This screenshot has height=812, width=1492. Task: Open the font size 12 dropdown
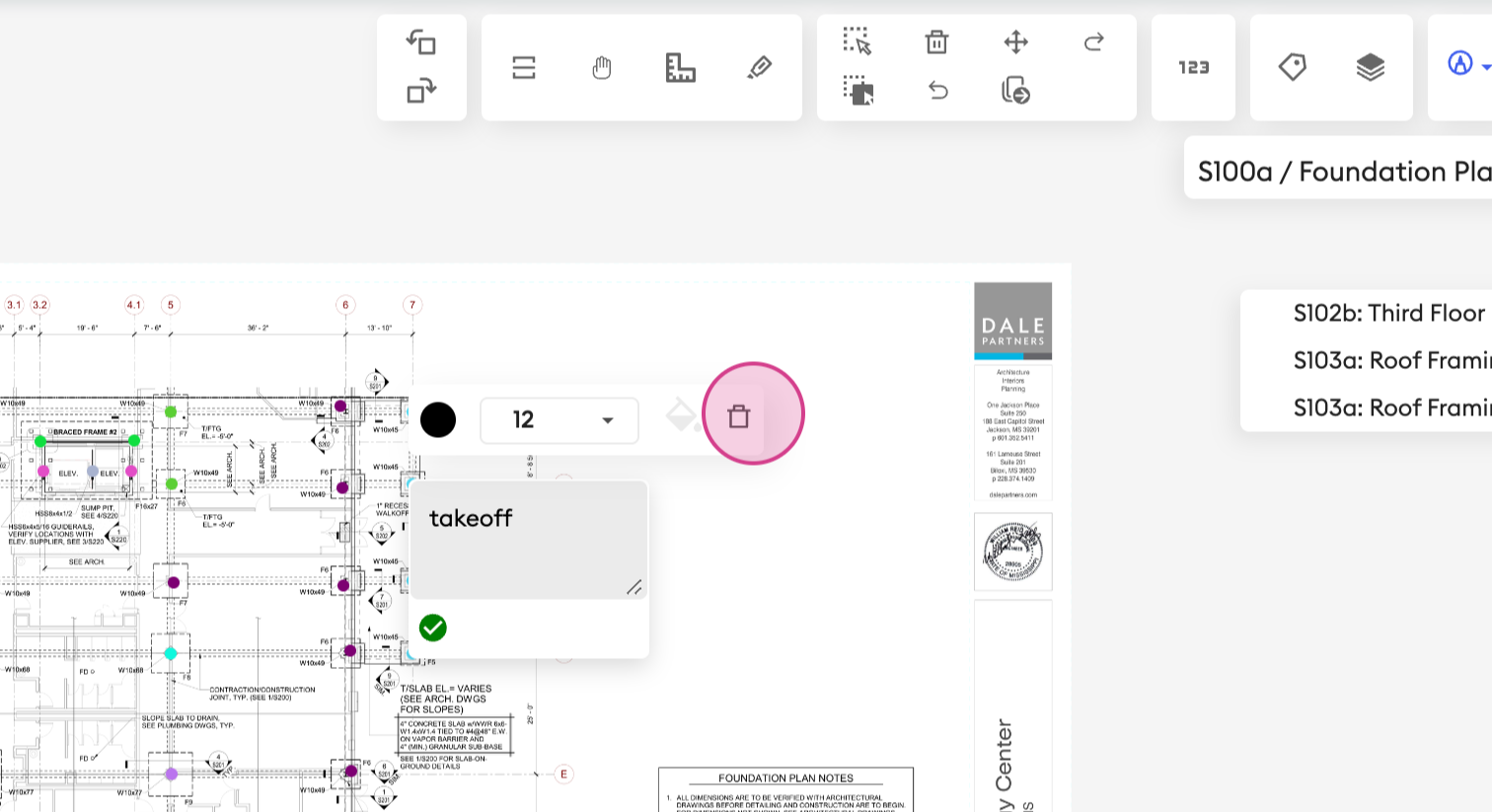[559, 419]
